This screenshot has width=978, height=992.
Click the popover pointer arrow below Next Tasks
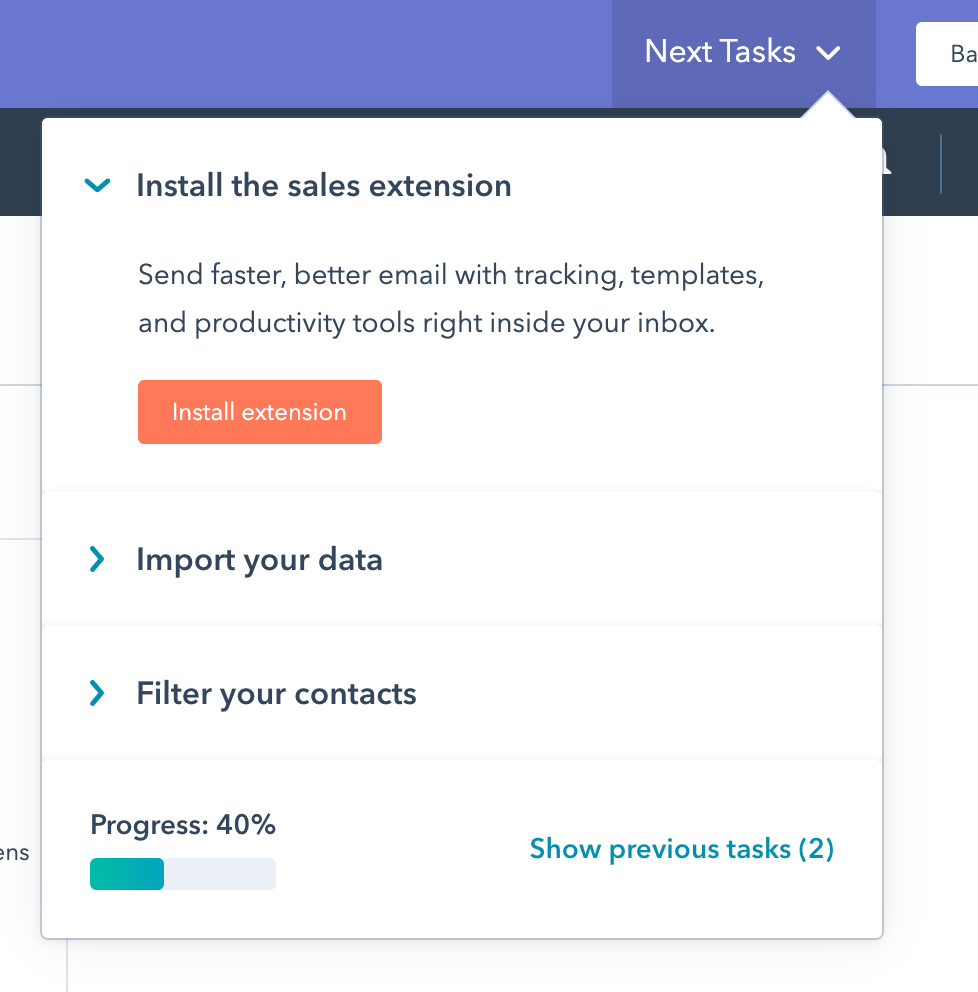tap(828, 100)
